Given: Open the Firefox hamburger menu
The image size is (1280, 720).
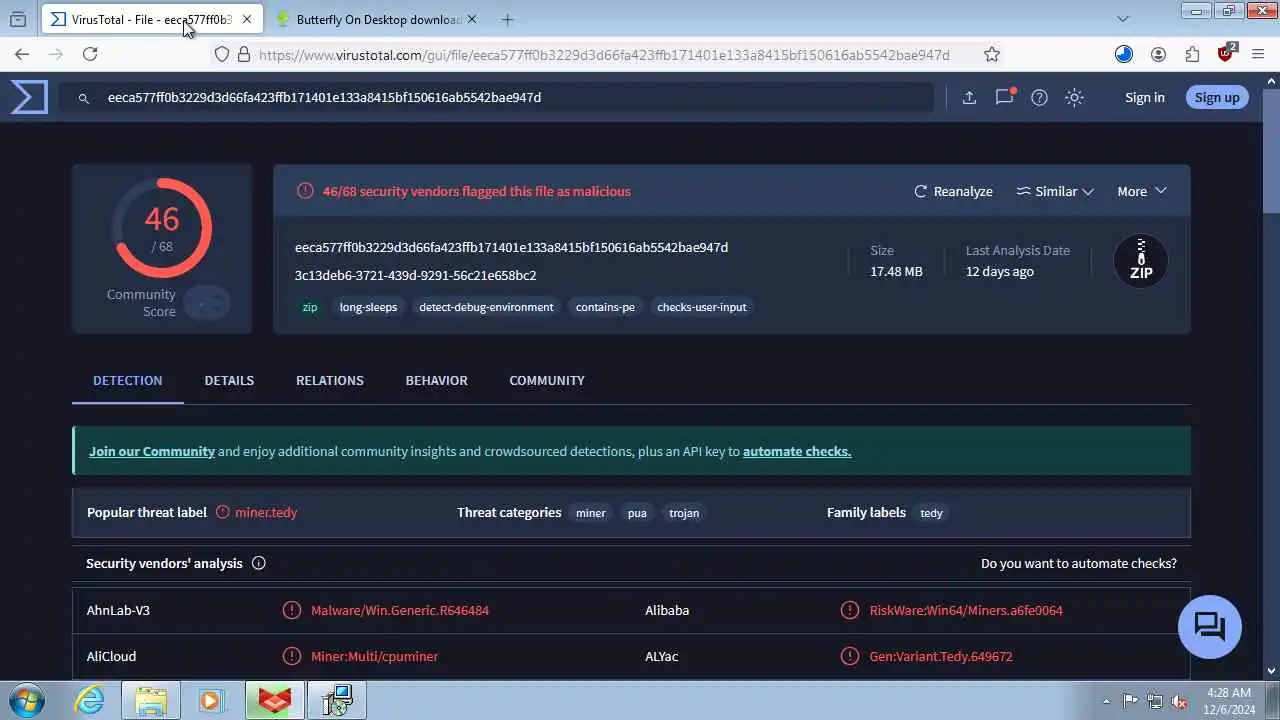Looking at the screenshot, I should [1259, 55].
